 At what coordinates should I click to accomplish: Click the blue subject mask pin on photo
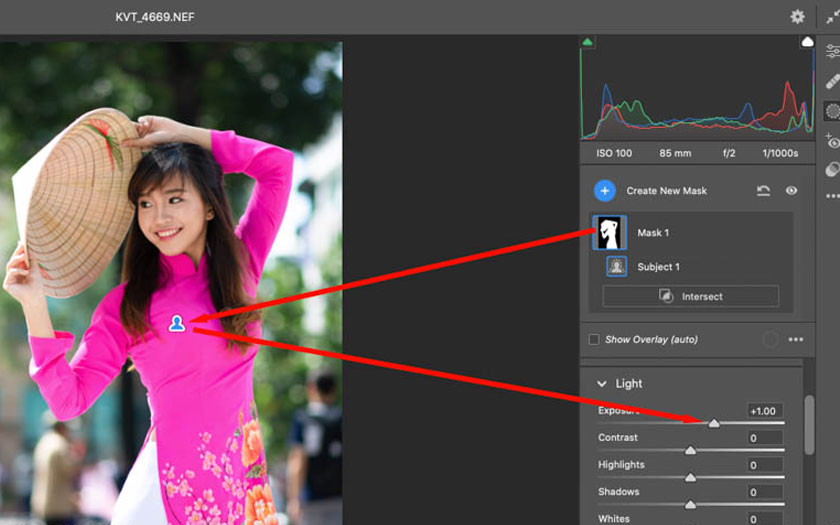click(177, 324)
